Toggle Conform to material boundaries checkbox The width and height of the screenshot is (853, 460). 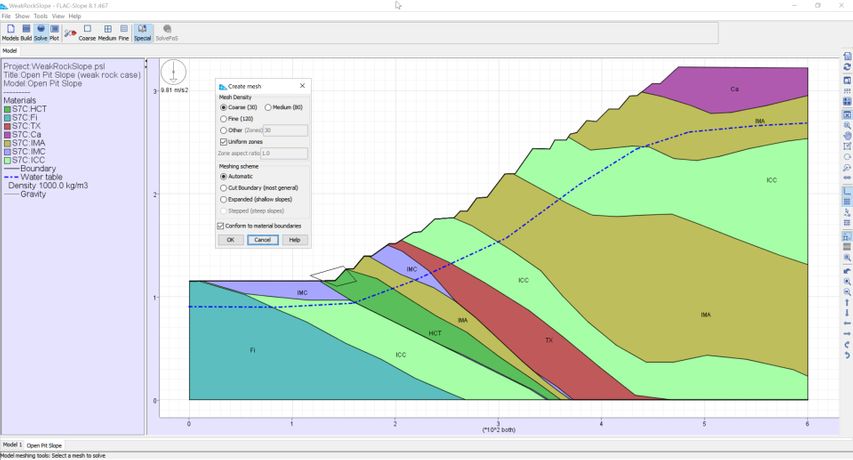pos(222,226)
